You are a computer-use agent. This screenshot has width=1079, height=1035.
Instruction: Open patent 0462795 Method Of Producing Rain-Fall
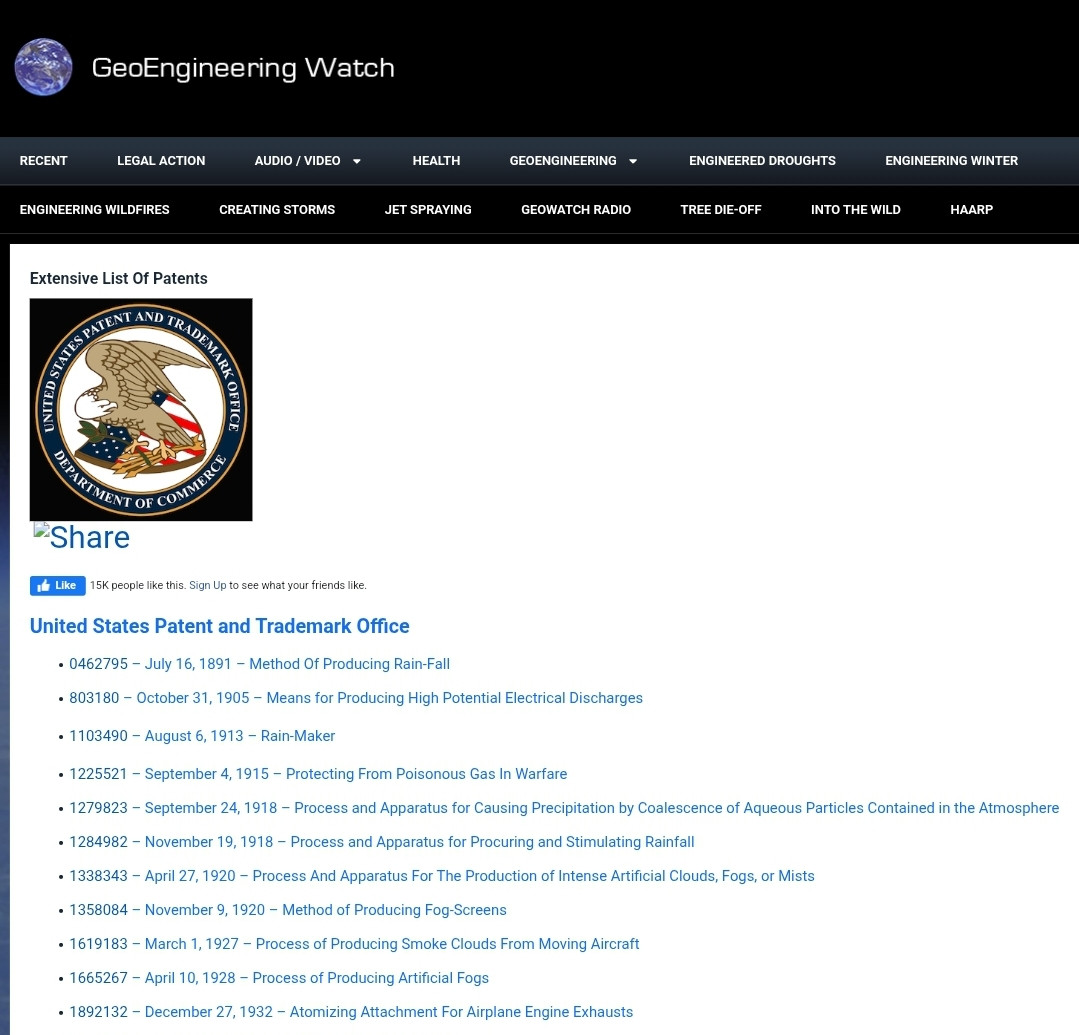coord(259,664)
